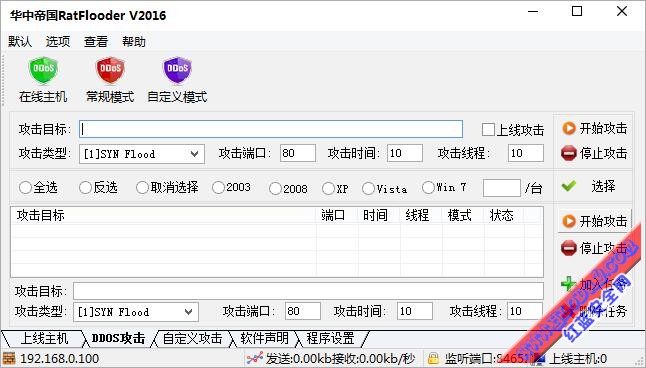Open the 帮助 menu
646x368 pixels.
134,41
